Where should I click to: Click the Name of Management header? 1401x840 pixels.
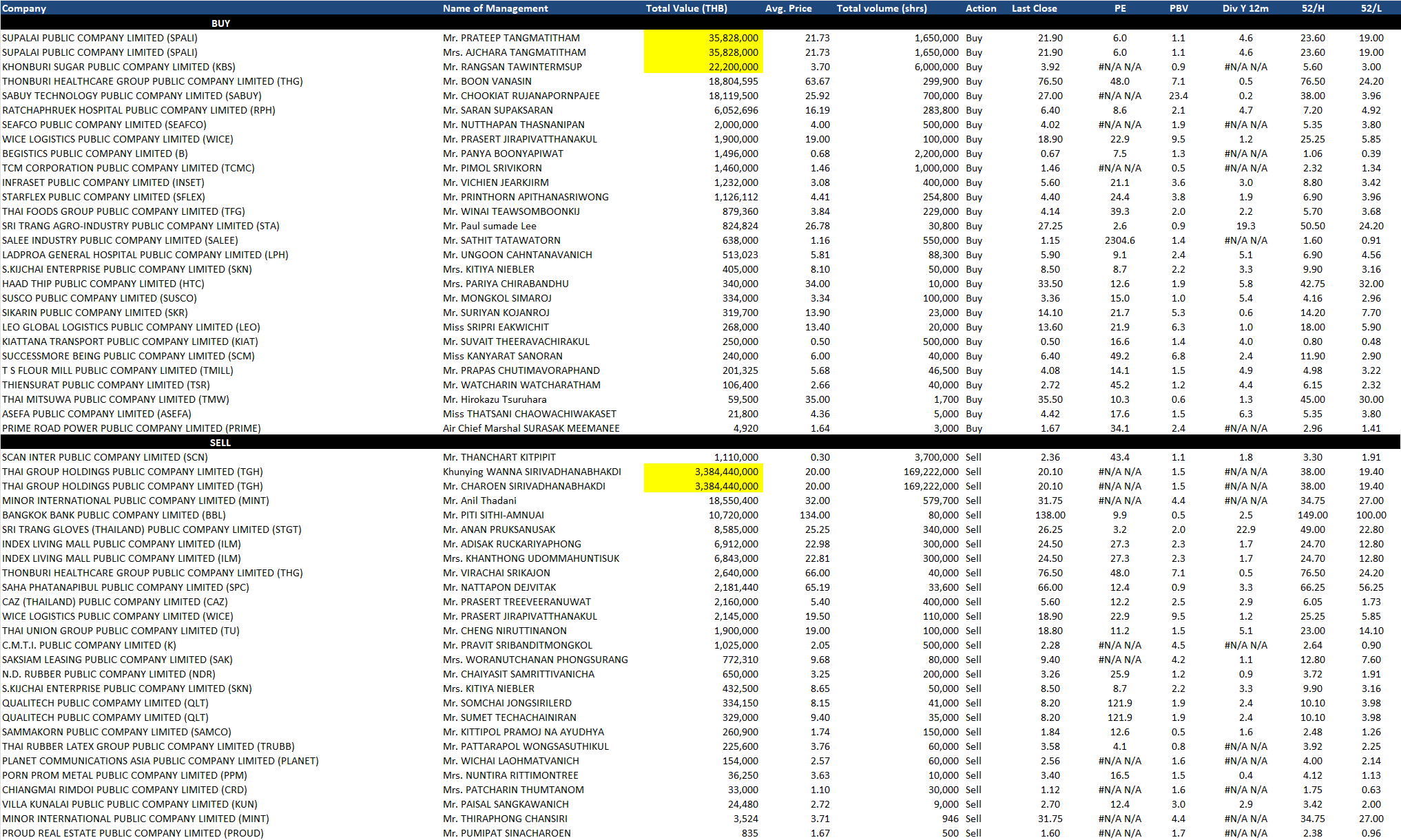pos(495,8)
